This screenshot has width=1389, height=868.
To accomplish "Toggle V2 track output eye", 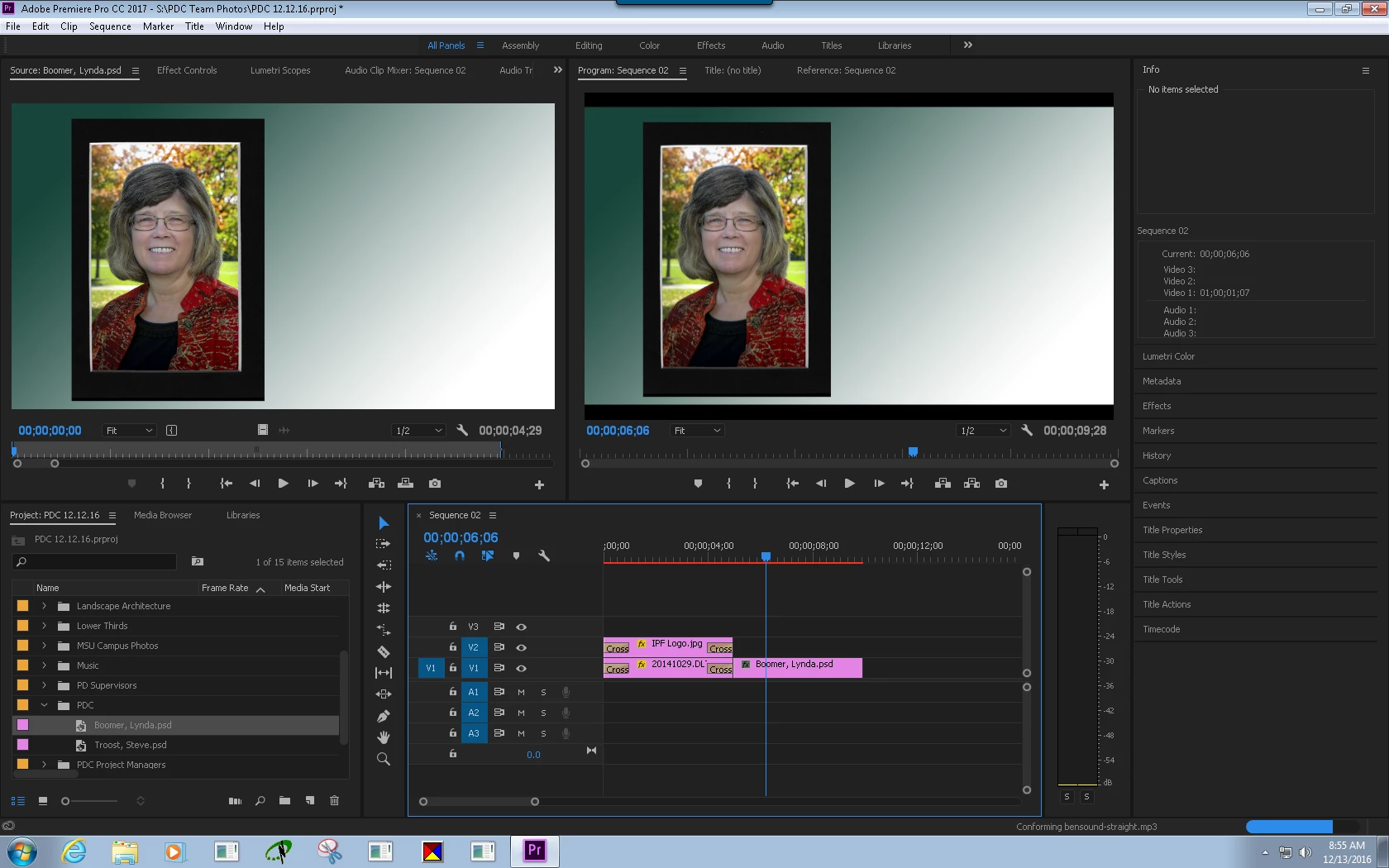I will coord(522,647).
